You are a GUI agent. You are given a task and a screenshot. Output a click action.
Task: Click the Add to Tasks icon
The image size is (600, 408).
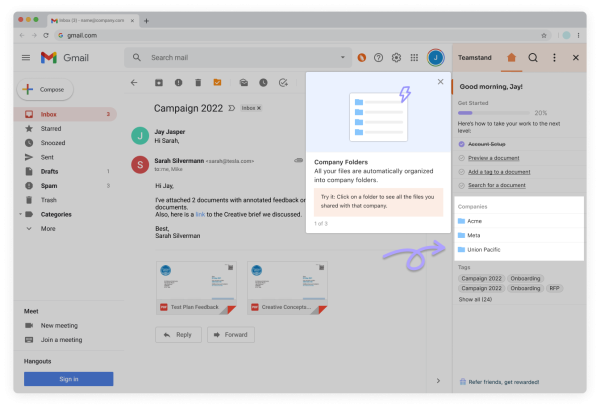pyautogui.click(x=283, y=83)
